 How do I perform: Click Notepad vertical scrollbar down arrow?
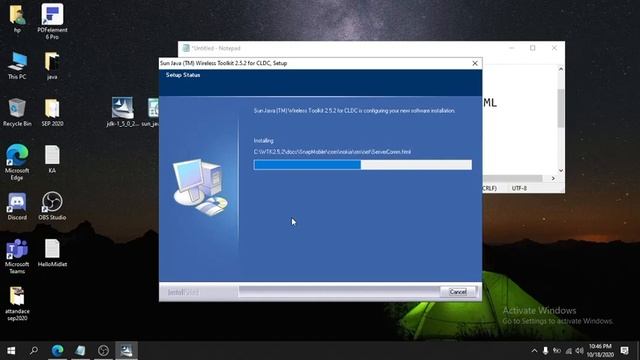click(561, 170)
